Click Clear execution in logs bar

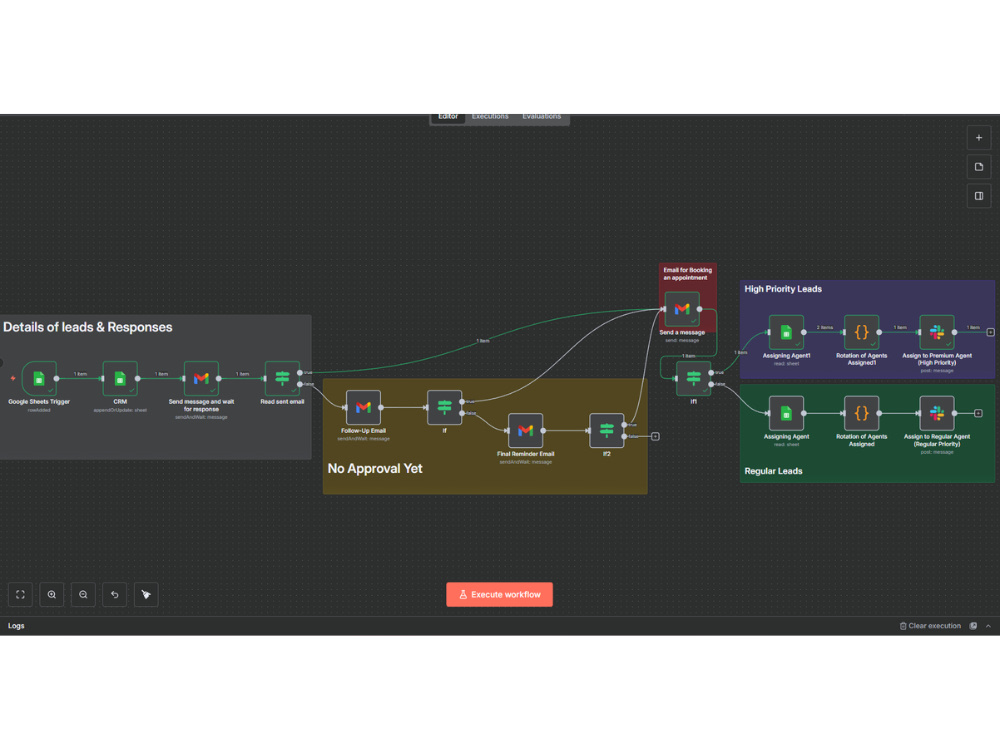[930, 626]
